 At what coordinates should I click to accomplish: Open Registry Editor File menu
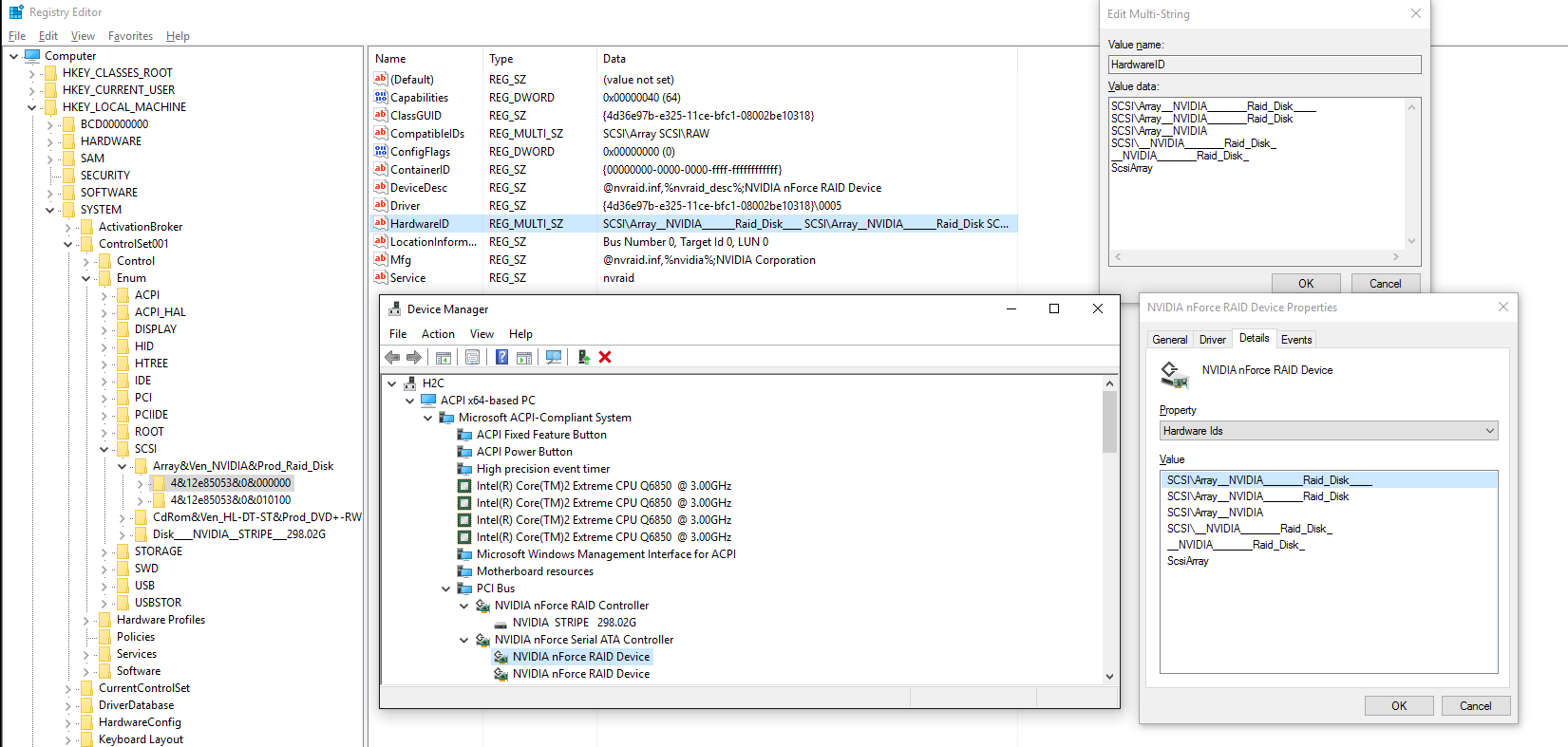point(17,36)
